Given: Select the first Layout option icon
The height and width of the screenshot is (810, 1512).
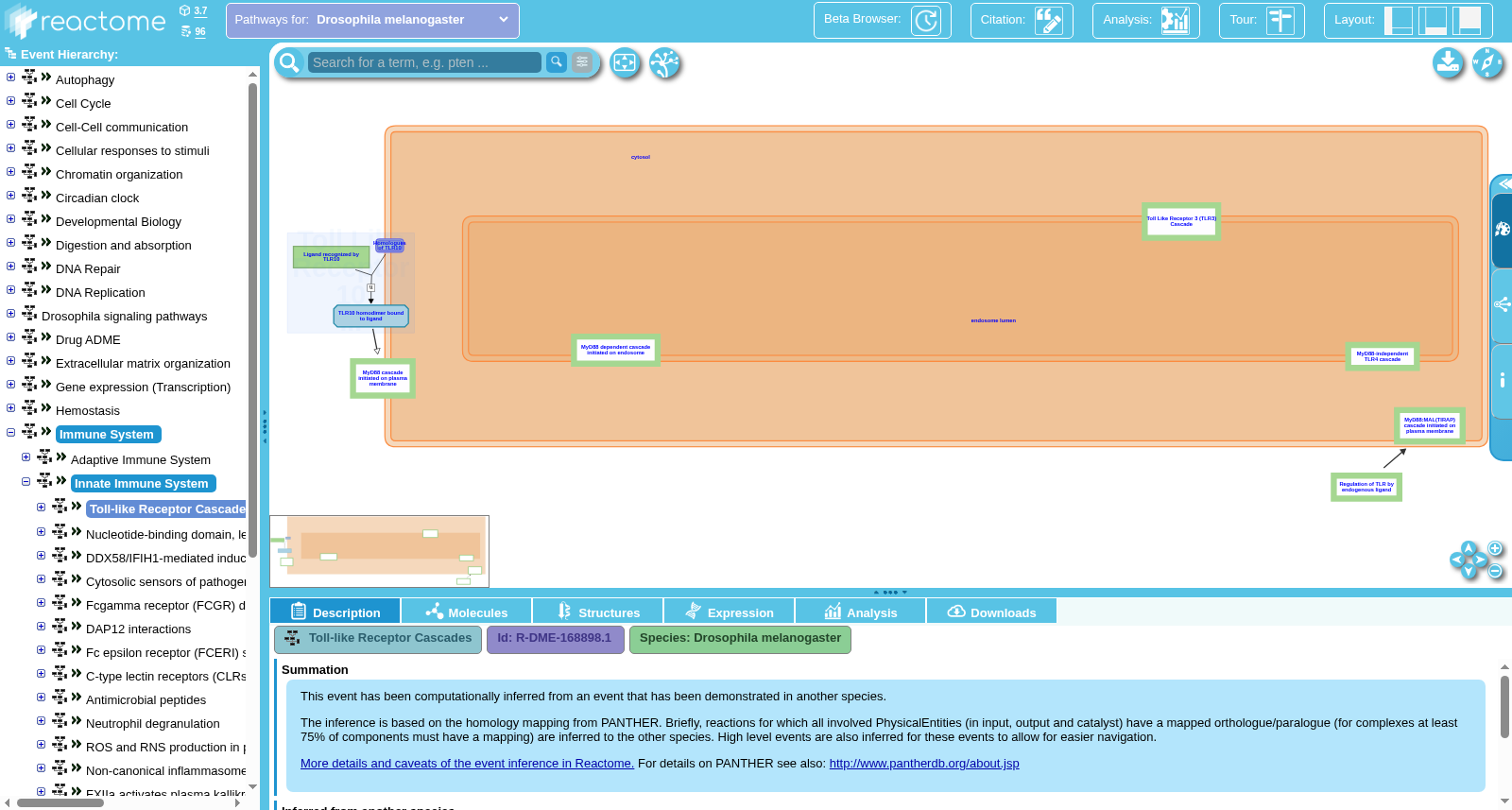Looking at the screenshot, I should [x=1398, y=20].
